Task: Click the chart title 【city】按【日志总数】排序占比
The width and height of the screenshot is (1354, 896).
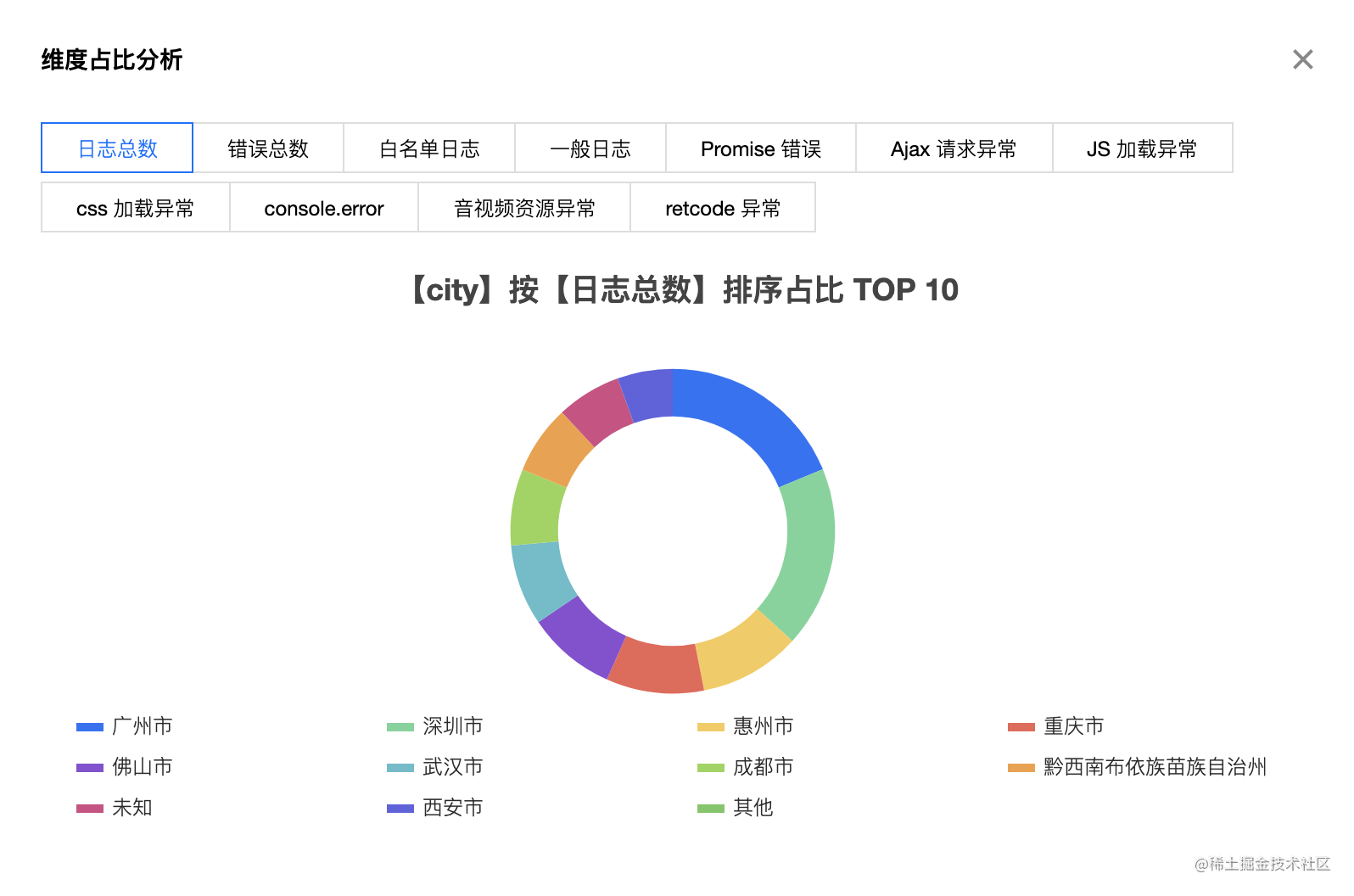Action: 624,290
